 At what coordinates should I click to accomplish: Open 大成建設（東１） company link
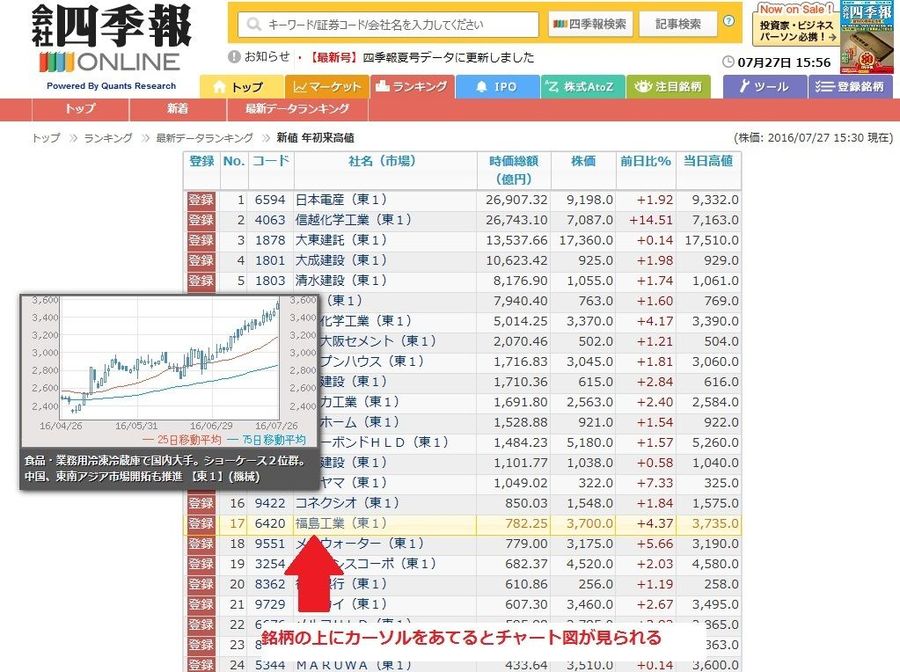[x=341, y=261]
